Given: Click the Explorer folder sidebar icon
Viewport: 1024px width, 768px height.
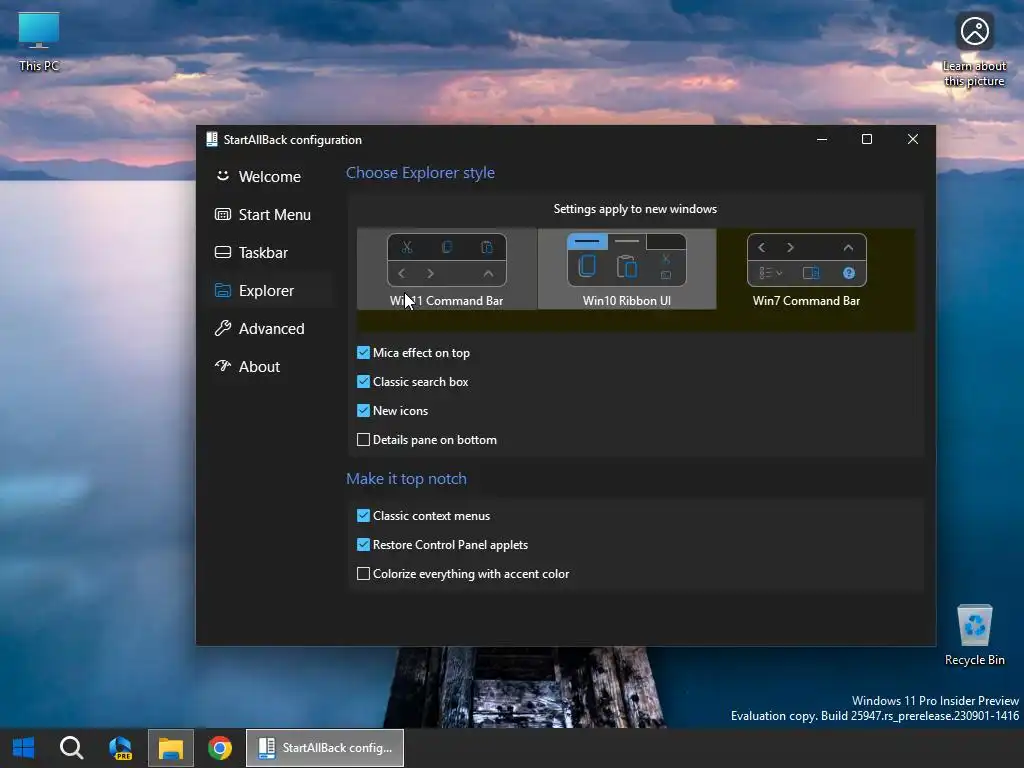Looking at the screenshot, I should pyautogui.click(x=223, y=291).
